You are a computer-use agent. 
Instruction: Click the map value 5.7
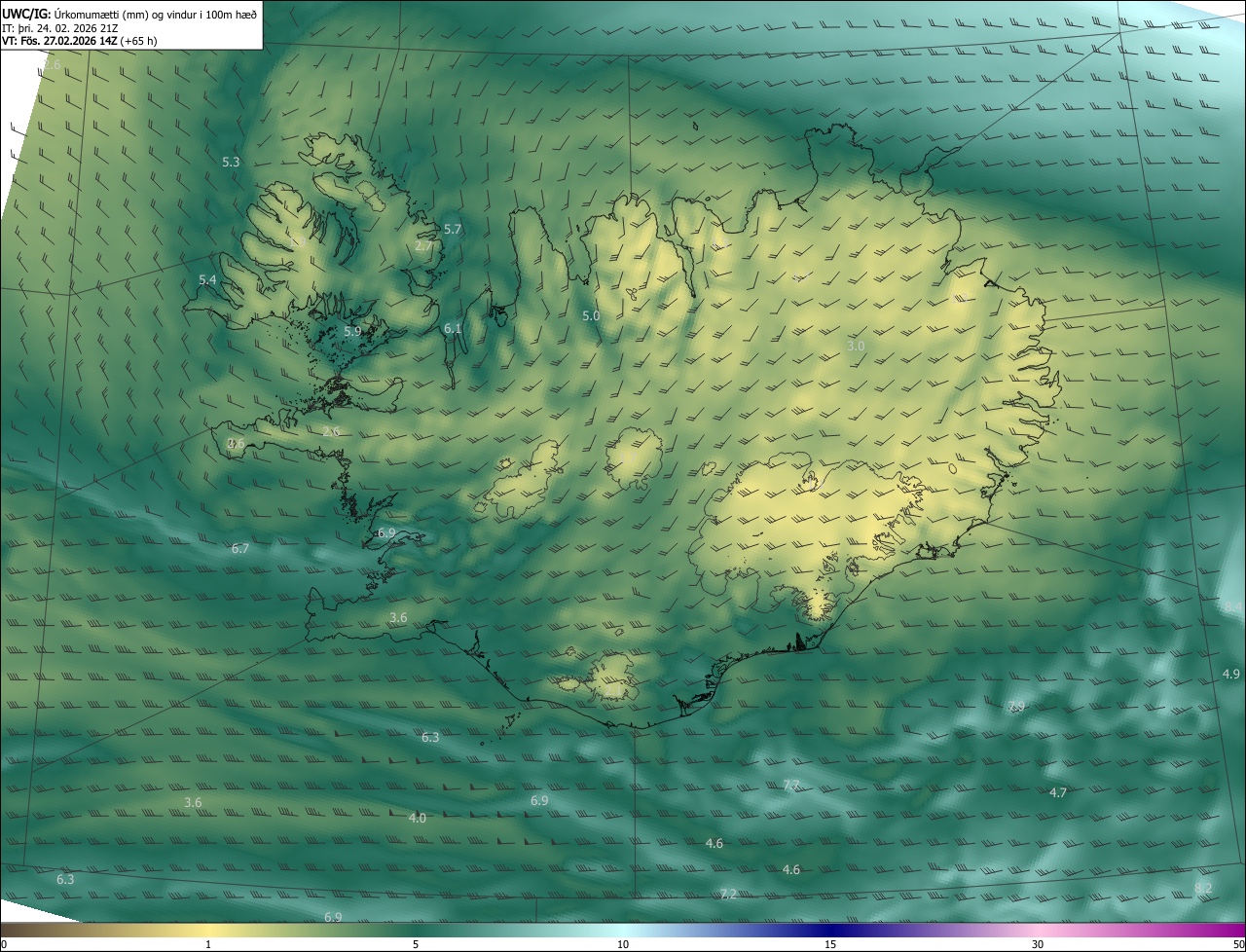[x=452, y=229]
